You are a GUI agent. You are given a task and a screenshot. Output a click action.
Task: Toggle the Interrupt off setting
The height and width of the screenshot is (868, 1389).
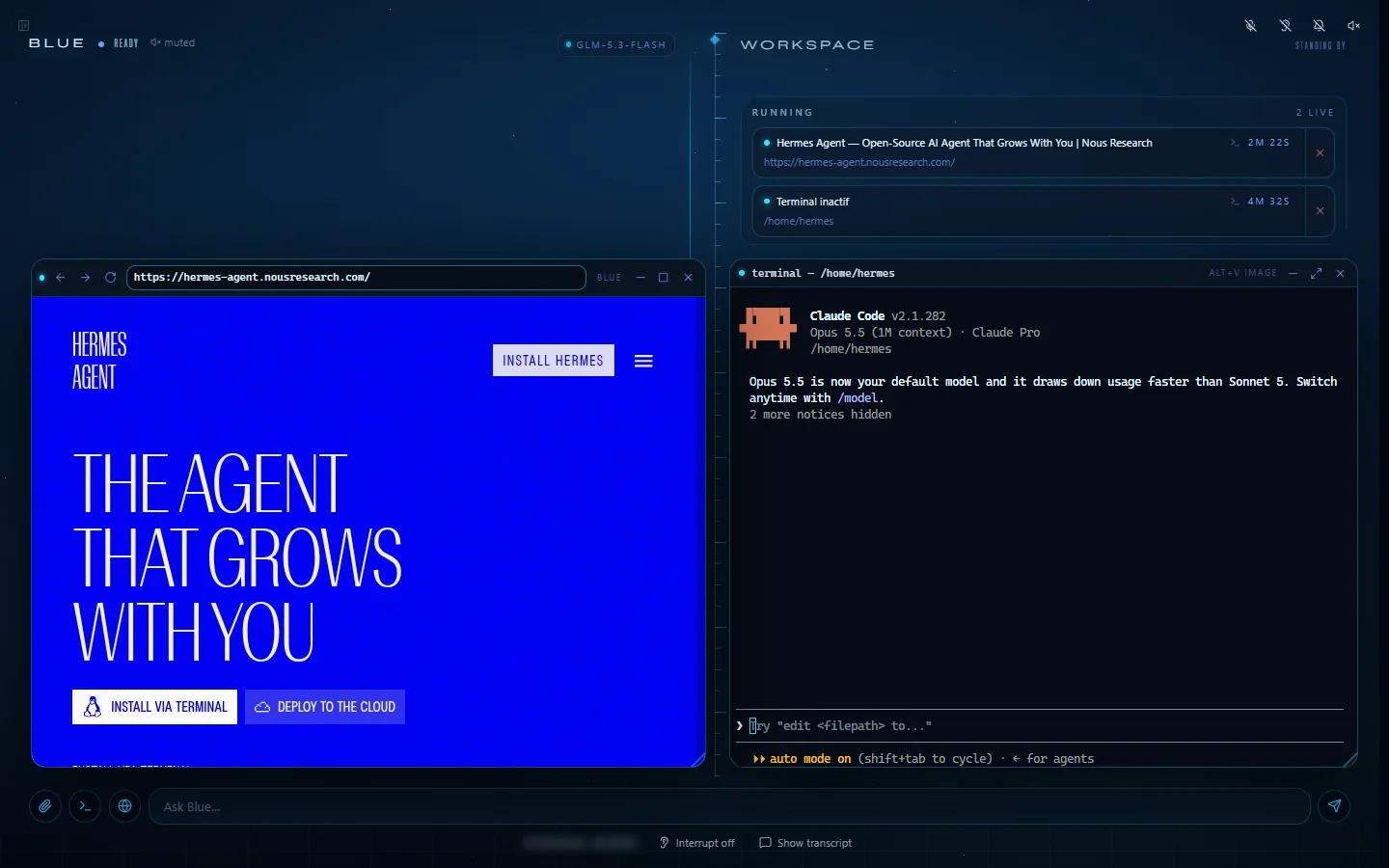click(697, 843)
